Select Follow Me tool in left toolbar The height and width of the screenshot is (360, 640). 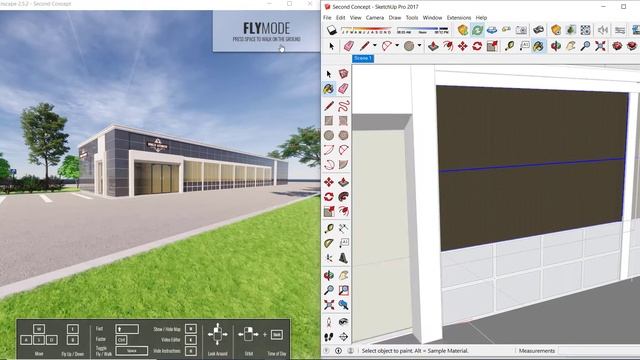click(x=343, y=196)
